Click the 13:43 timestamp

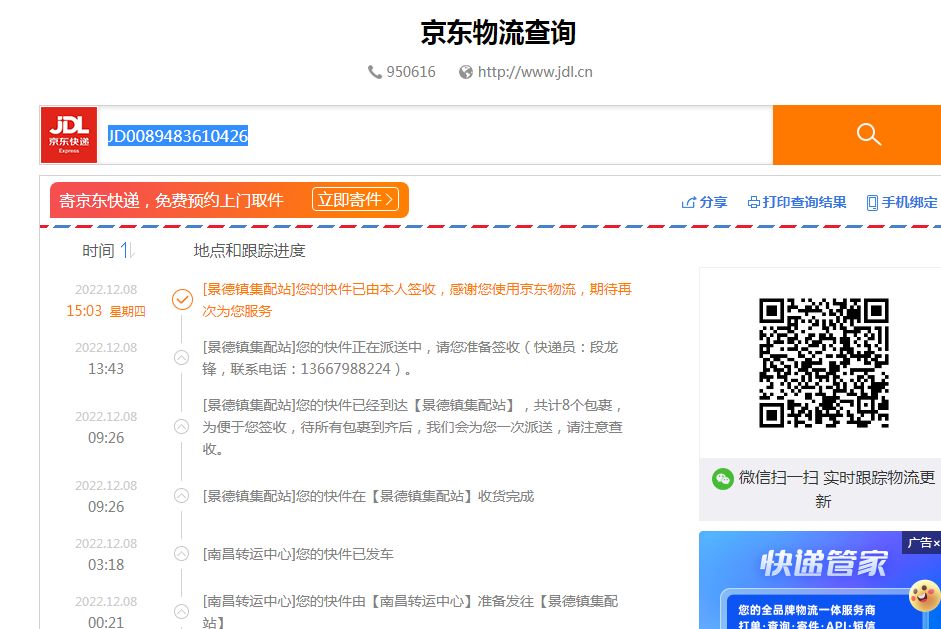(106, 369)
